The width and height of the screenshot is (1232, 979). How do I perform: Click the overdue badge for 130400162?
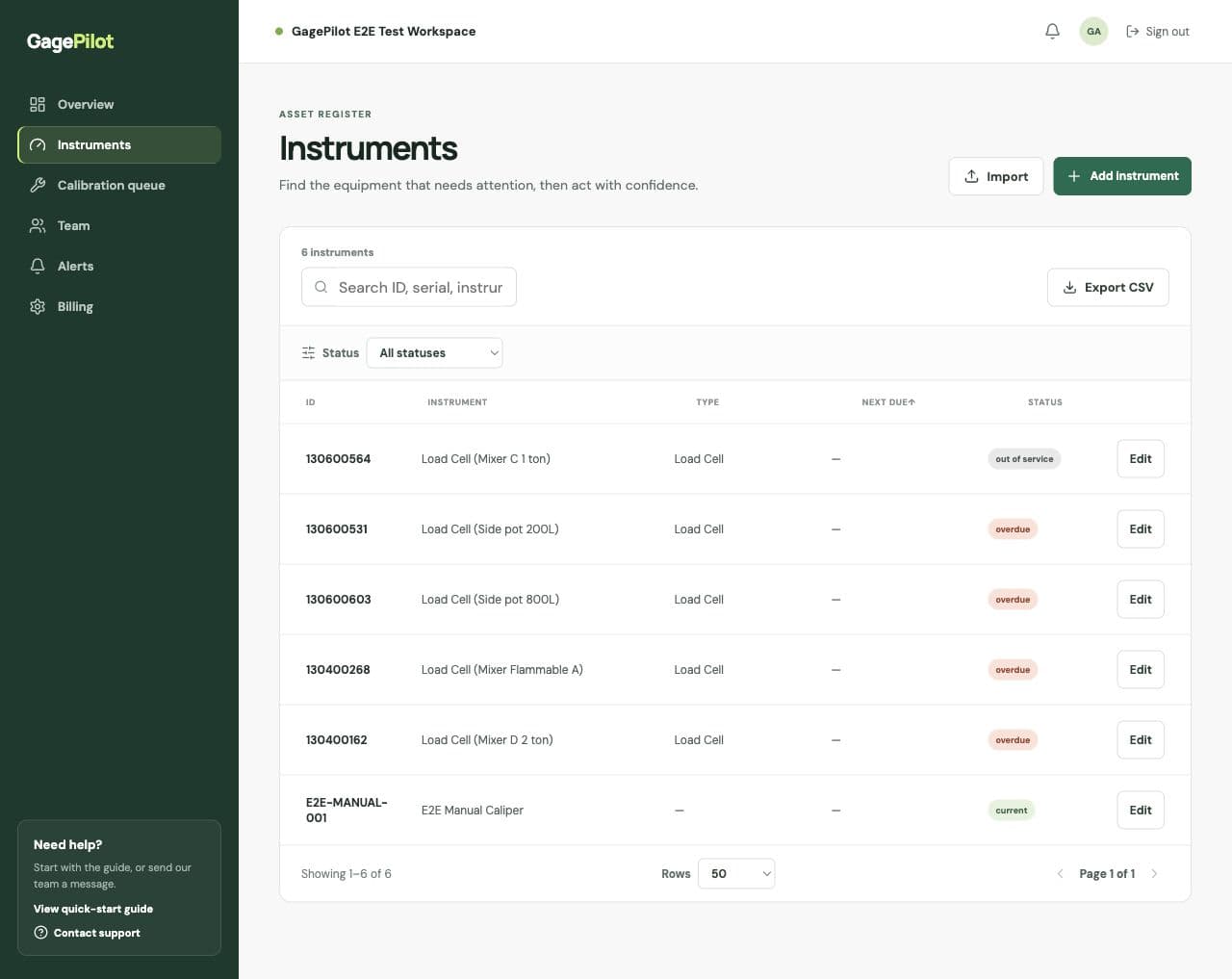(x=1013, y=739)
